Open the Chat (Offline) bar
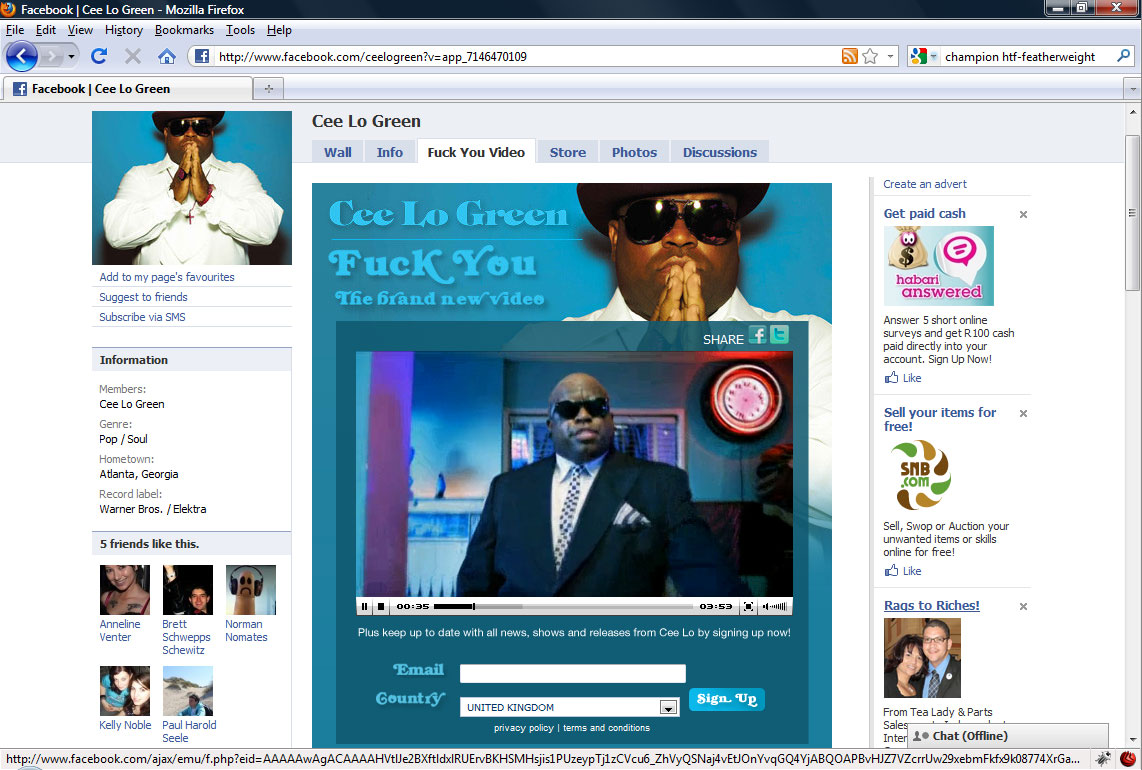The image size is (1142, 770). (x=1007, y=736)
